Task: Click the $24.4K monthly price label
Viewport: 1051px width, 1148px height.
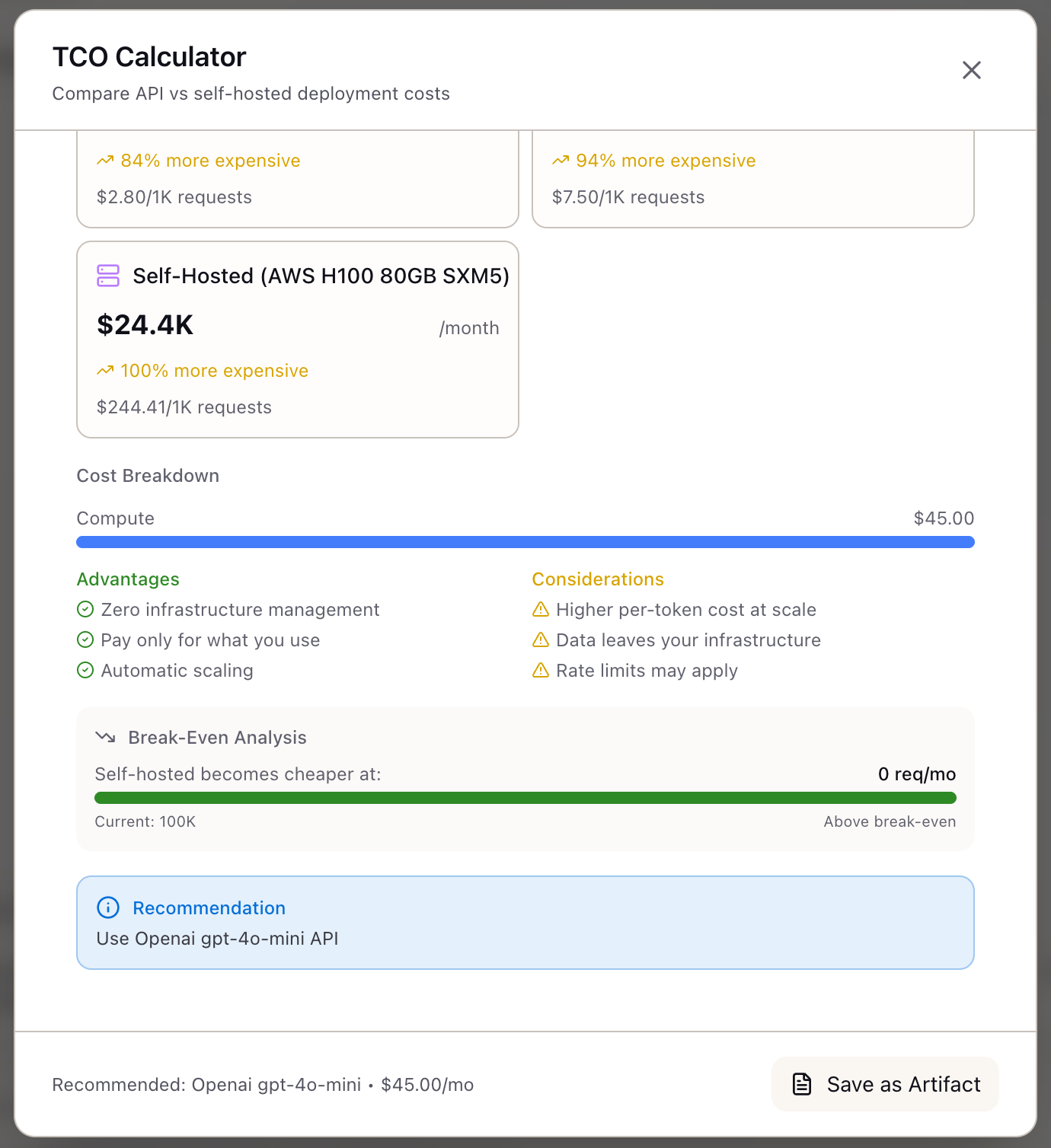Action: click(x=145, y=325)
